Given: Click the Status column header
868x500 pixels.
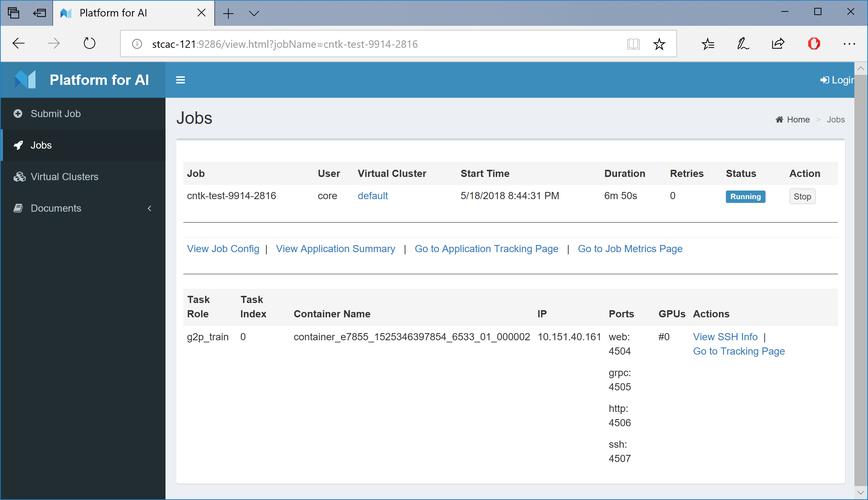Looking at the screenshot, I should 741,173.
